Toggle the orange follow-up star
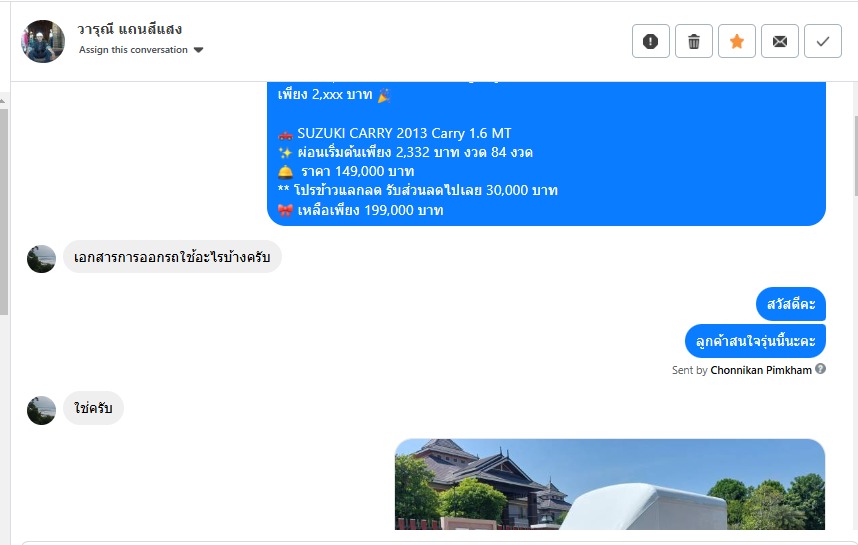858x545 pixels. pos(737,41)
